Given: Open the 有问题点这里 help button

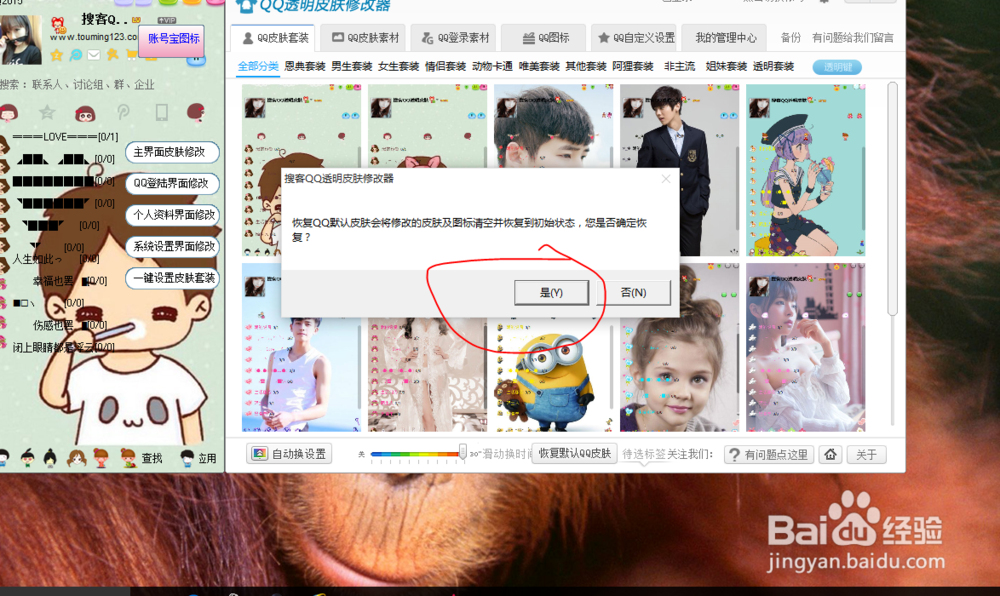Looking at the screenshot, I should pyautogui.click(x=768, y=454).
